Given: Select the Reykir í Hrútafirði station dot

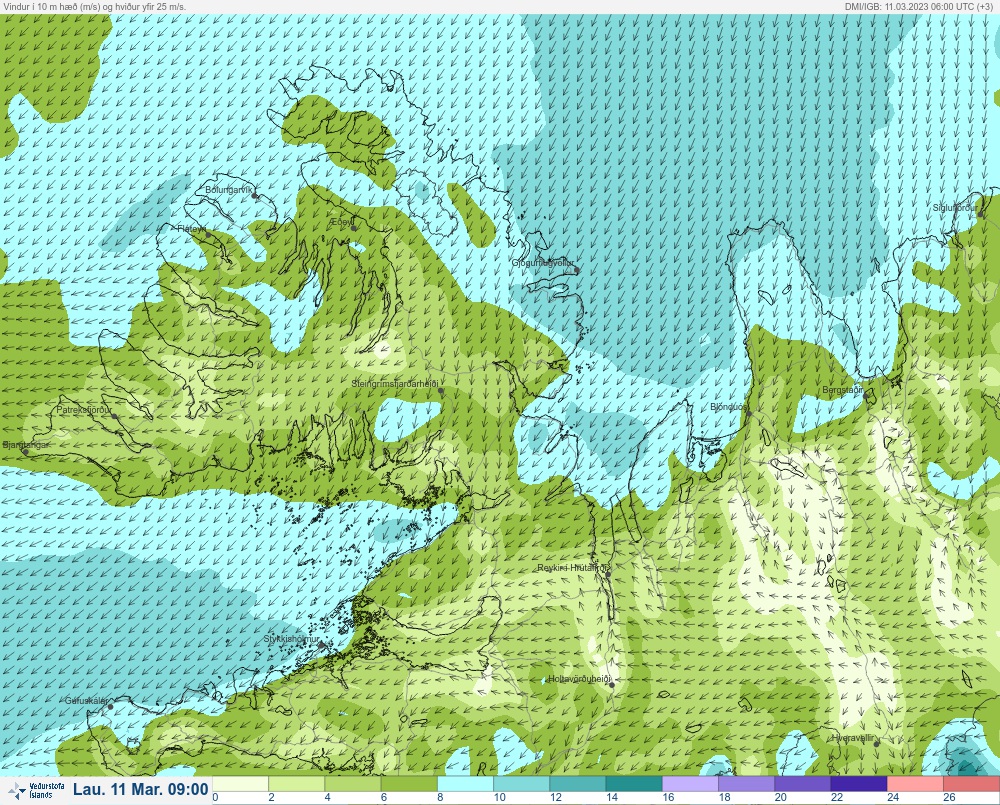Looking at the screenshot, I should [608, 574].
